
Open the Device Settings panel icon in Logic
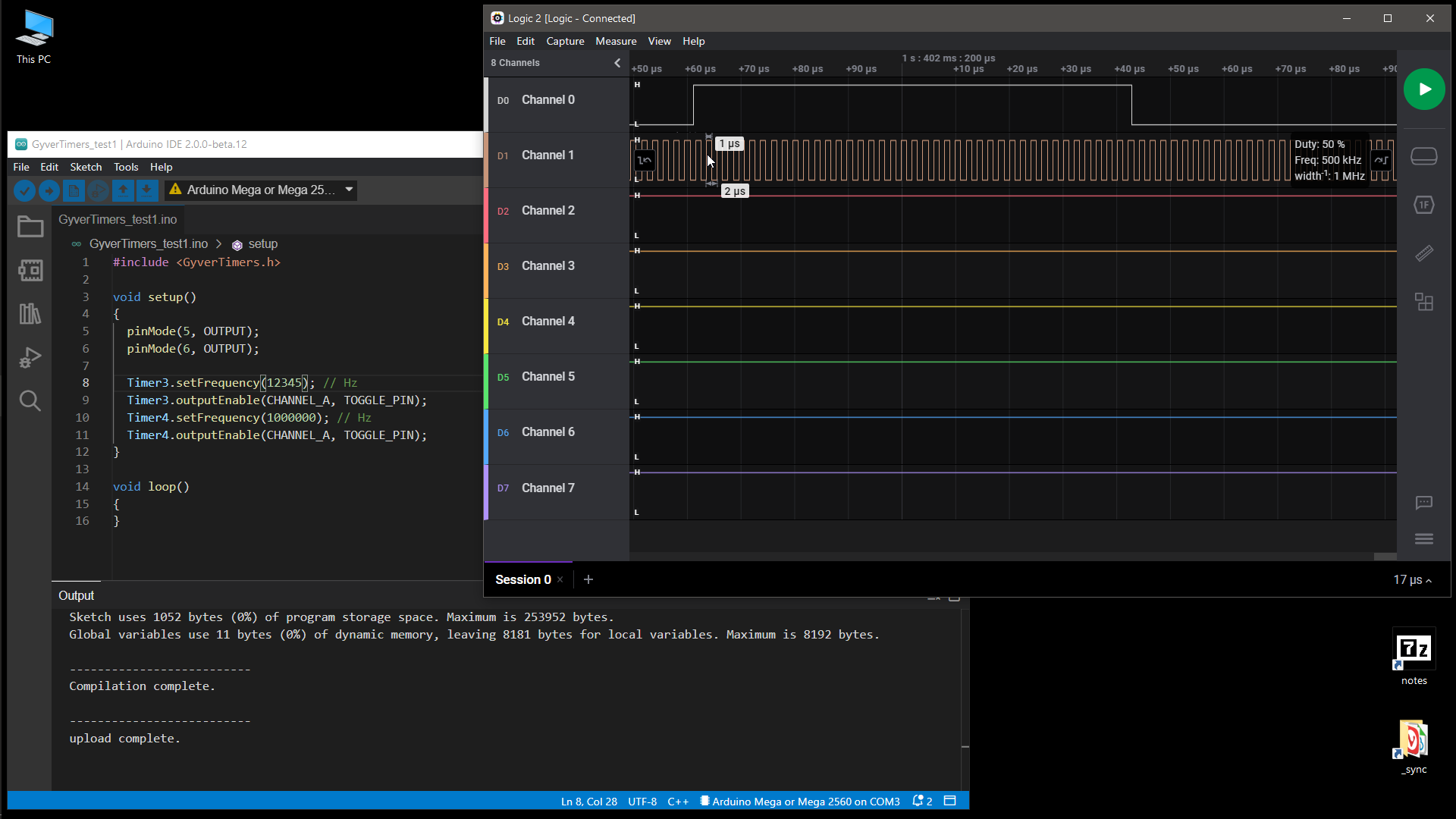[1423, 156]
